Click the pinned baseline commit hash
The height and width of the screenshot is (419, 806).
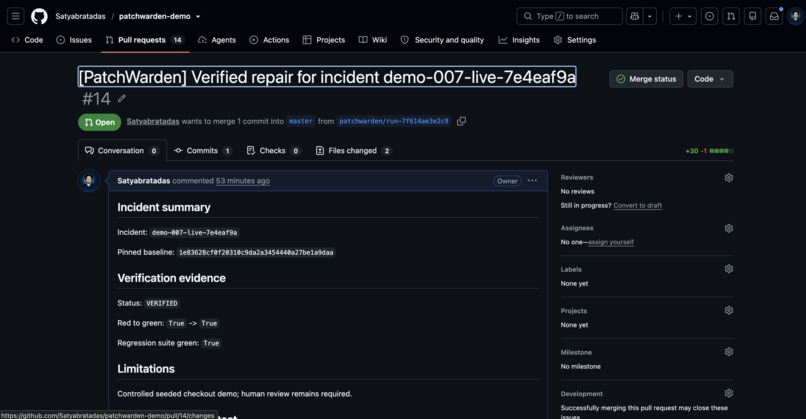tap(256, 252)
